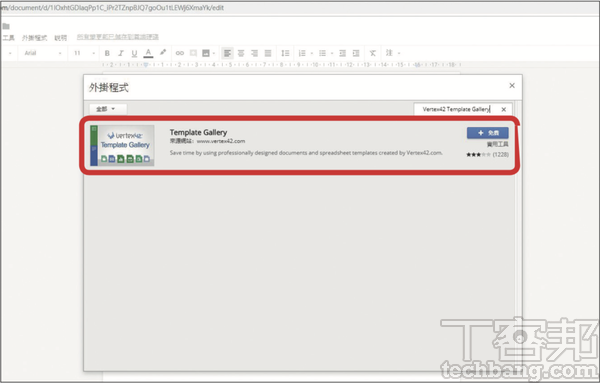Decrease the paragraph indent
The height and width of the screenshot is (383, 600).
[x=342, y=53]
